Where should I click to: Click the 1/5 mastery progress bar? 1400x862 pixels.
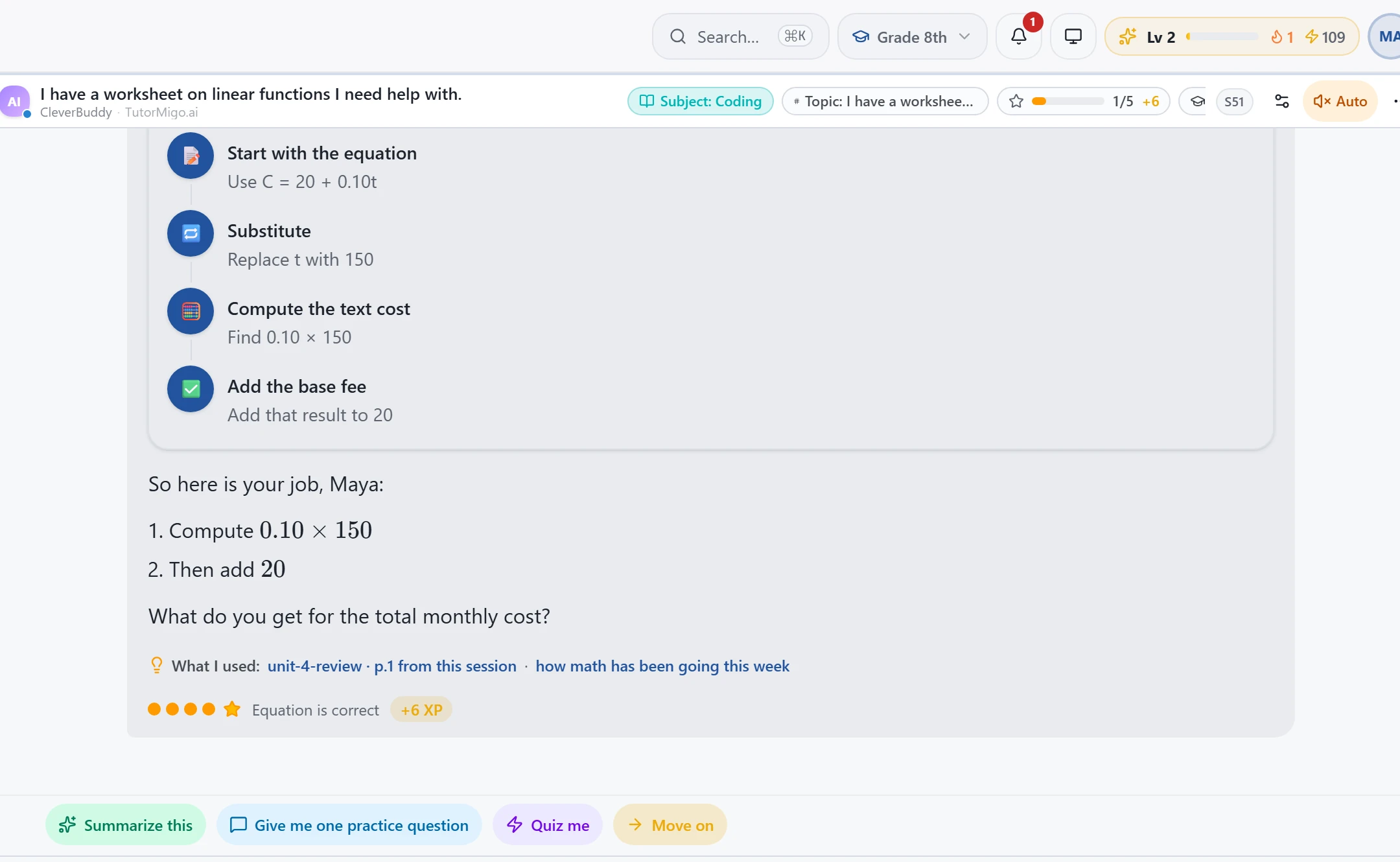(1067, 101)
